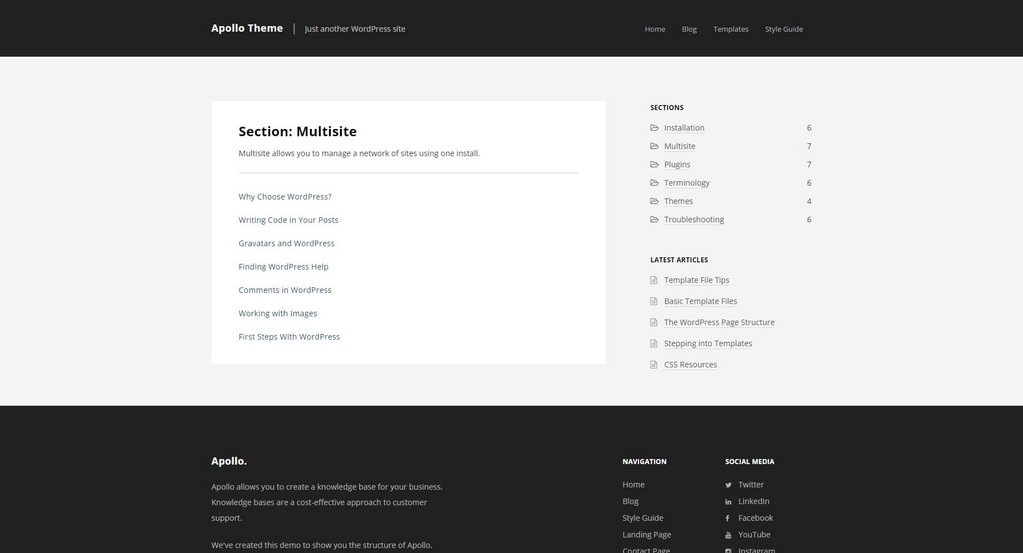Click Landing Page in footer navigation
This screenshot has height=553, width=1023.
pyautogui.click(x=647, y=535)
